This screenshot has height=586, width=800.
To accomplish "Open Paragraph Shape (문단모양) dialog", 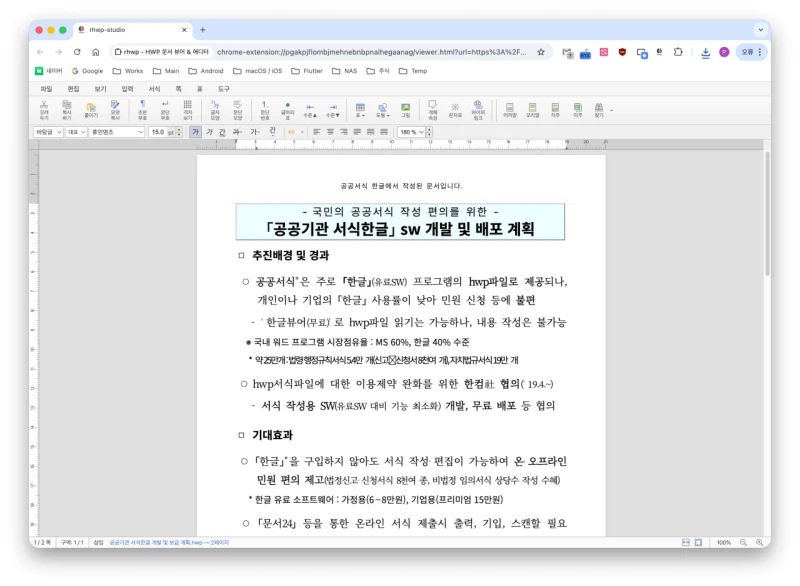I will pyautogui.click(x=238, y=110).
